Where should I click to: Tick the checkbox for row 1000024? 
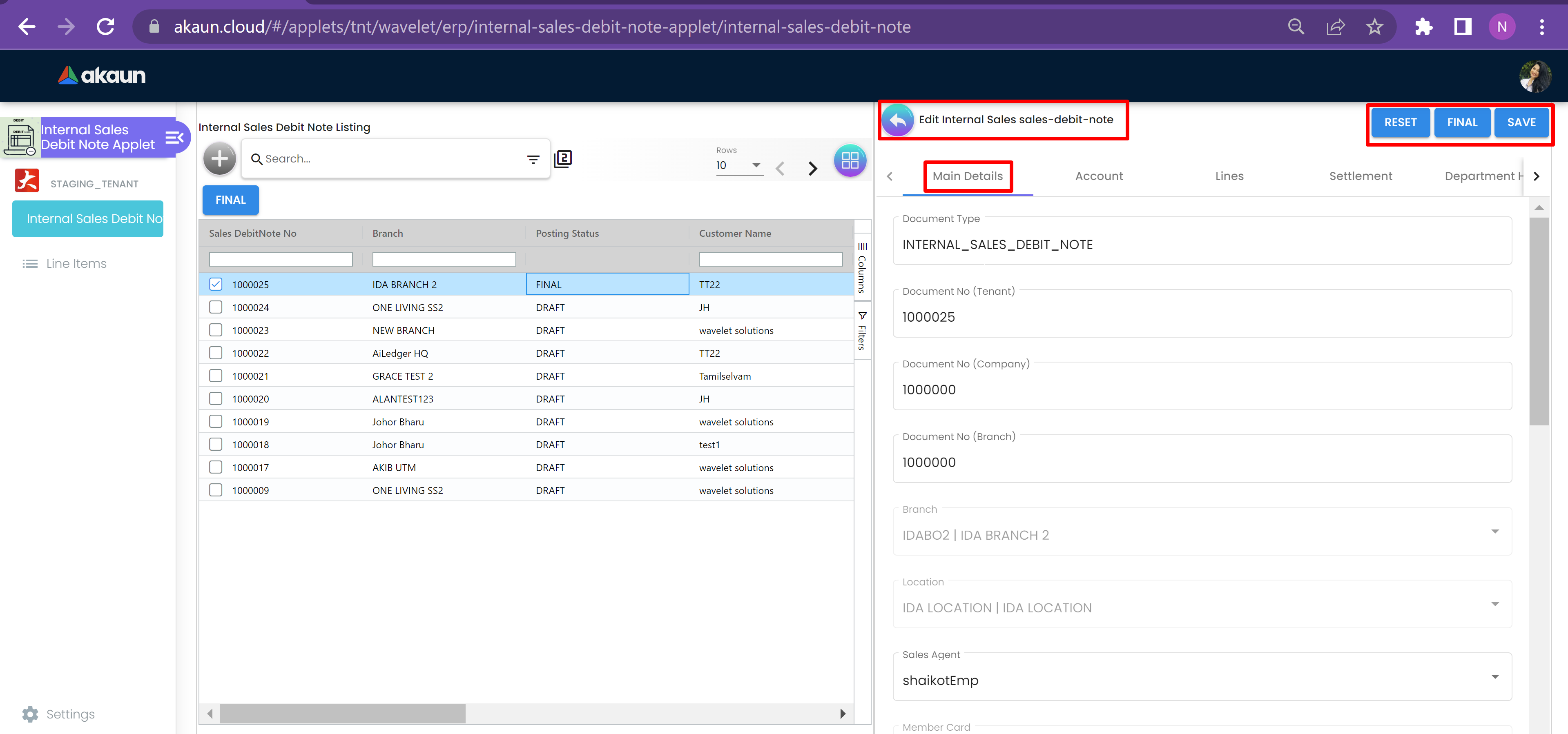(x=216, y=307)
